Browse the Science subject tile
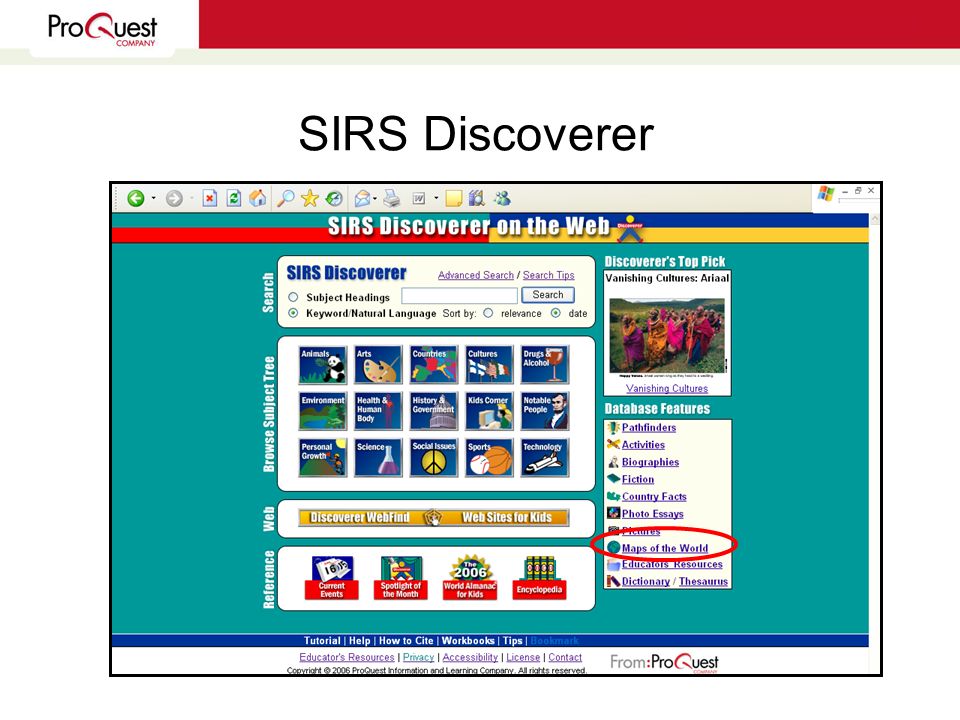This screenshot has width=960, height=720. (x=378, y=457)
